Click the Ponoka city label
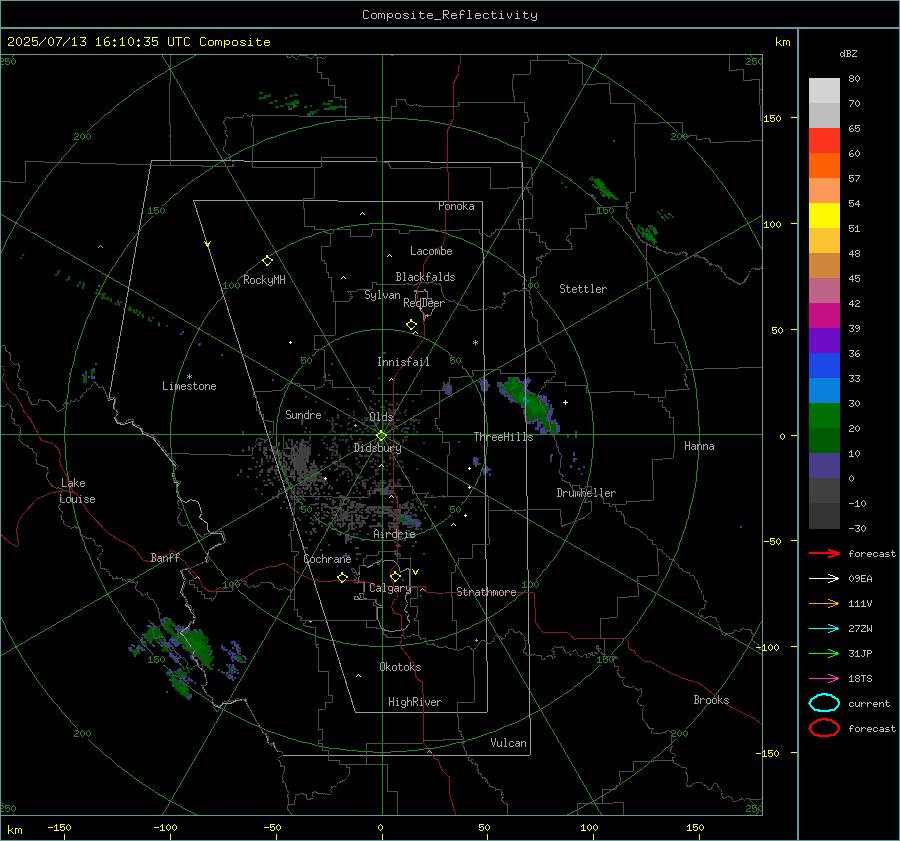900x841 pixels. [456, 206]
